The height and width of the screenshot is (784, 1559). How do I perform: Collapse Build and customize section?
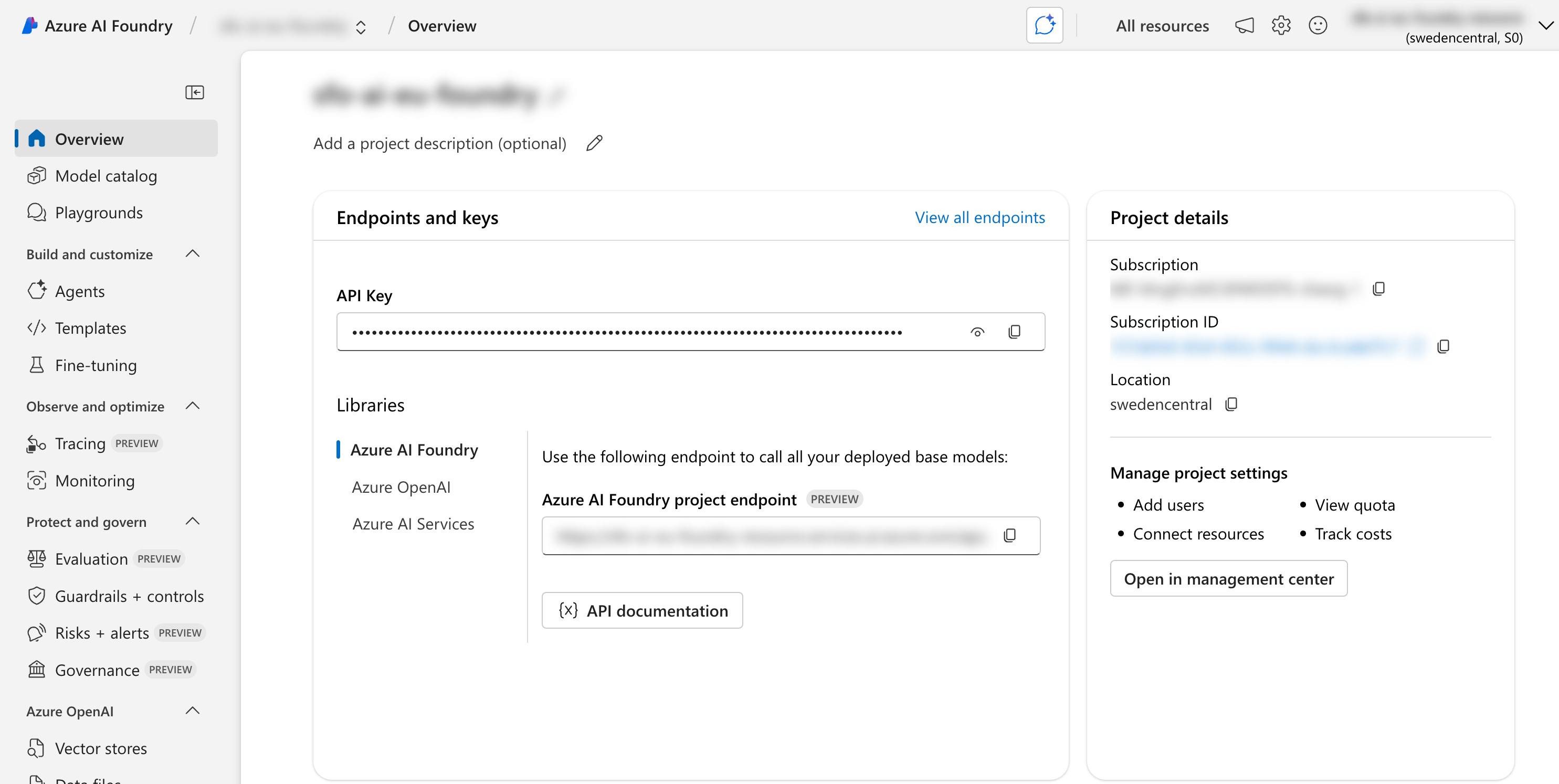click(x=193, y=254)
